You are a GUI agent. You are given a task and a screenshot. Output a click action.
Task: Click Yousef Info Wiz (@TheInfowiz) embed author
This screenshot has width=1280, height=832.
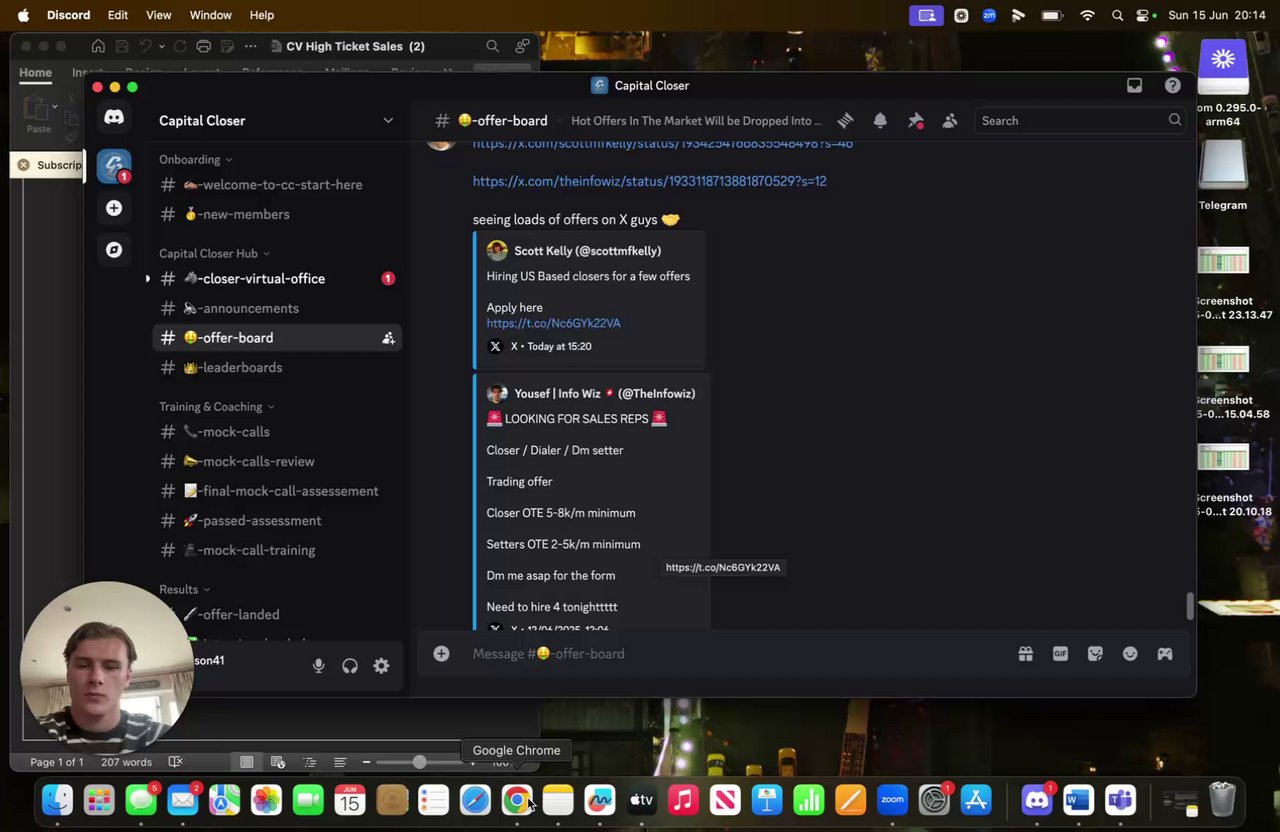(x=604, y=394)
